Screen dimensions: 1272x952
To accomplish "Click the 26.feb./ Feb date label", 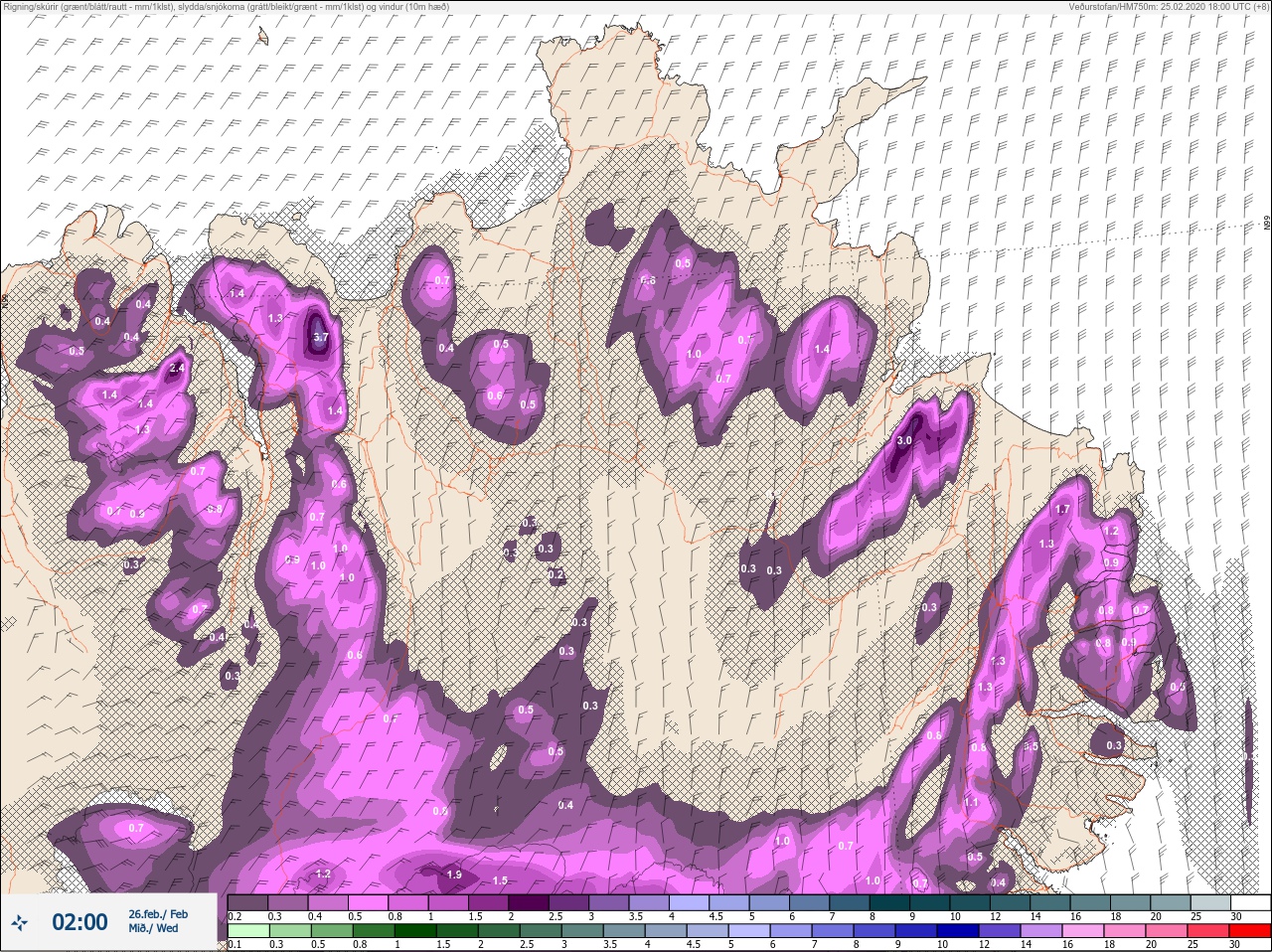I will click(x=158, y=914).
